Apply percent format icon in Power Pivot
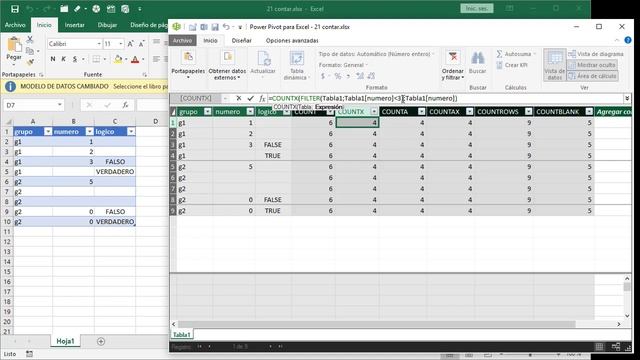Image resolution: width=640 pixels, height=360 pixels. click(338, 76)
